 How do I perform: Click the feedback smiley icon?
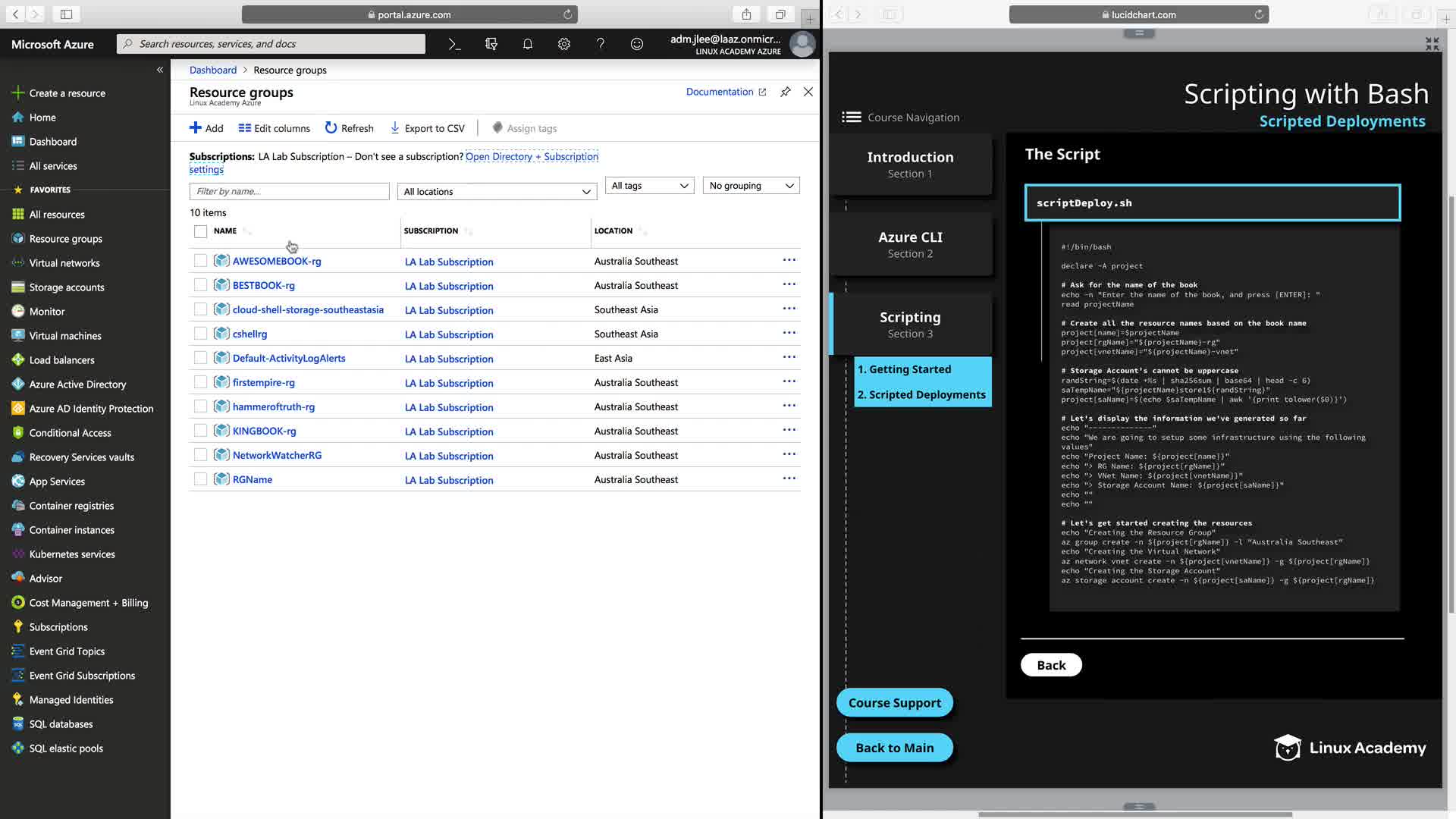(637, 44)
